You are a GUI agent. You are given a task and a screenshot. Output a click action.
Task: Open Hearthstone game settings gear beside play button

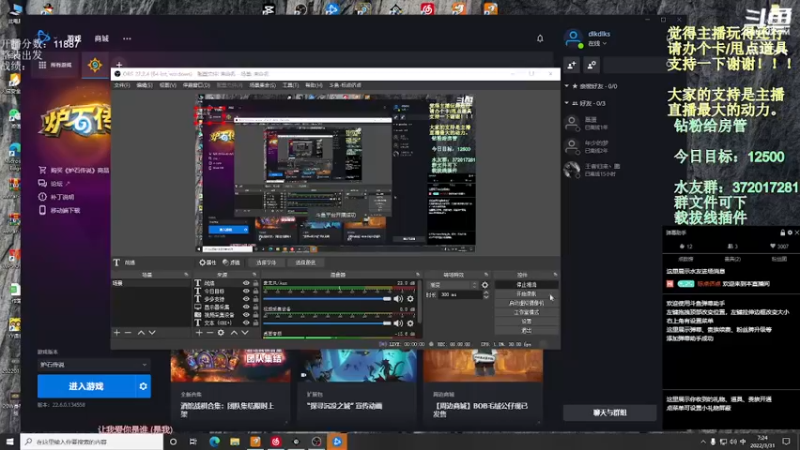143,386
